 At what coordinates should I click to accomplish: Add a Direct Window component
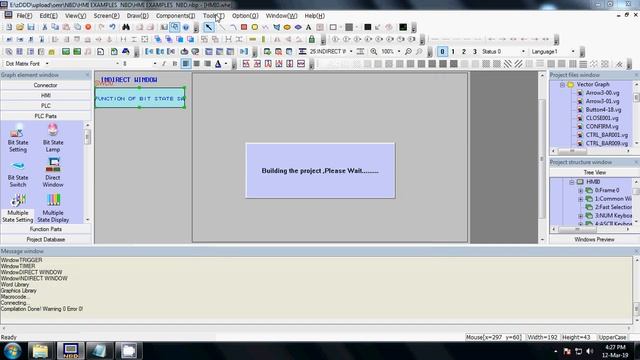[x=53, y=173]
